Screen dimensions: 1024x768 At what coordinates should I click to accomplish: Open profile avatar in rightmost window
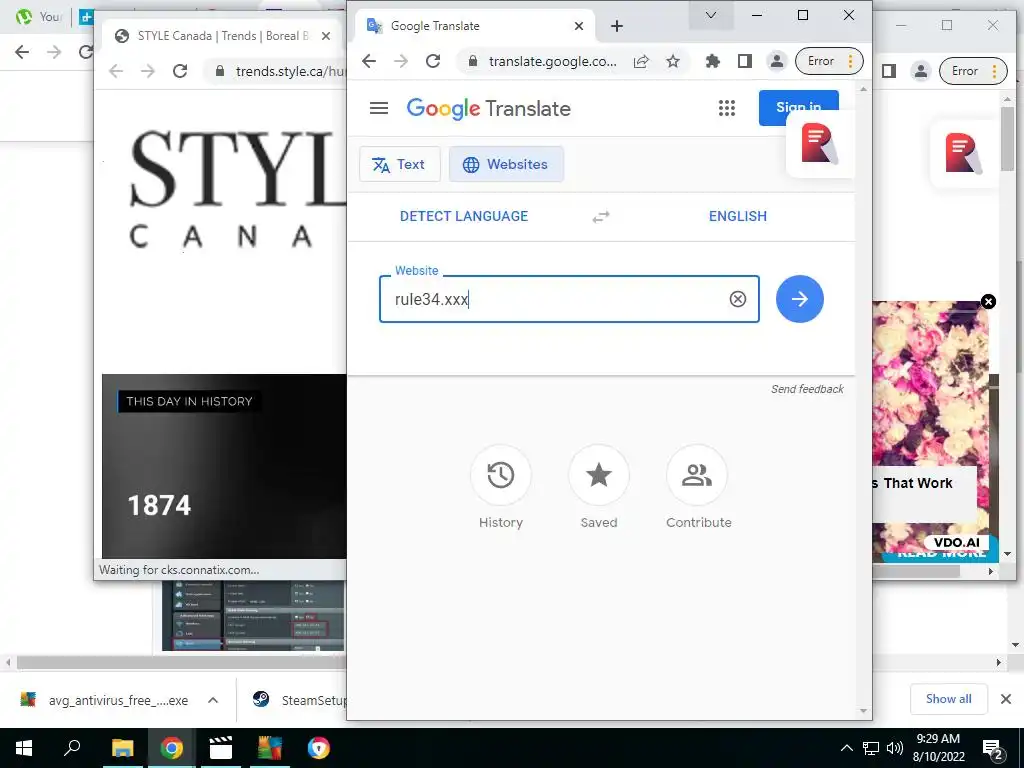[x=921, y=71]
